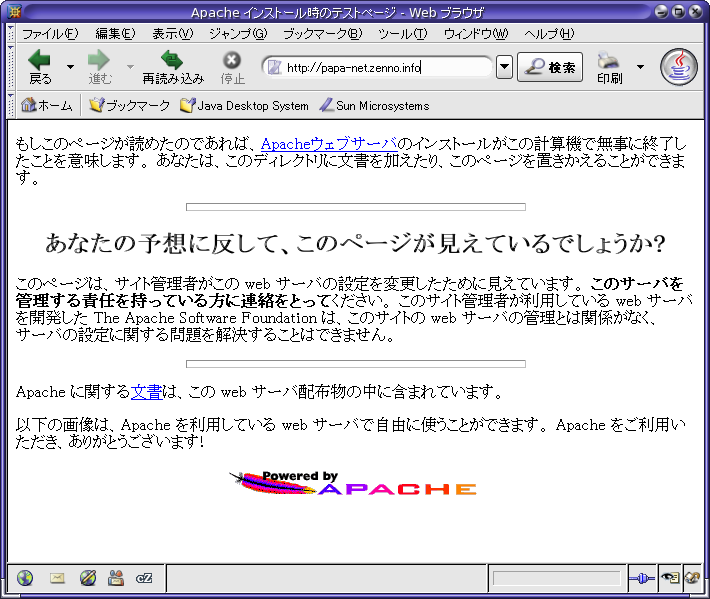710x599 pixels.
Task: Open the Back history dropdown arrow
Action: click(x=70, y=67)
